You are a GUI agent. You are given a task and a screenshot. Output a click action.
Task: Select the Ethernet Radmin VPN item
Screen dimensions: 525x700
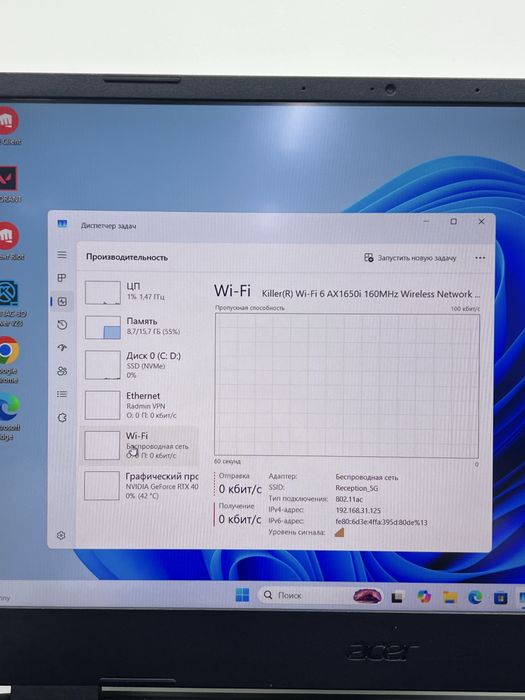(140, 405)
